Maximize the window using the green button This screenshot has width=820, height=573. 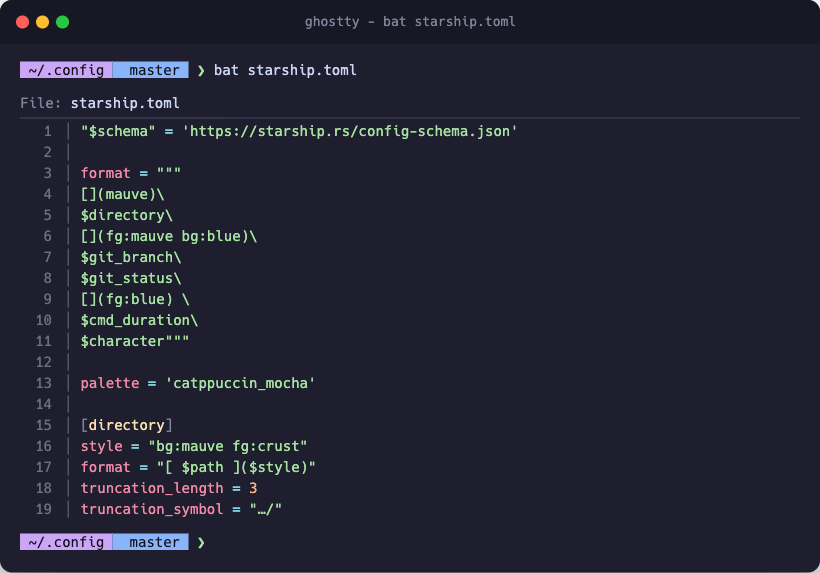(62, 21)
